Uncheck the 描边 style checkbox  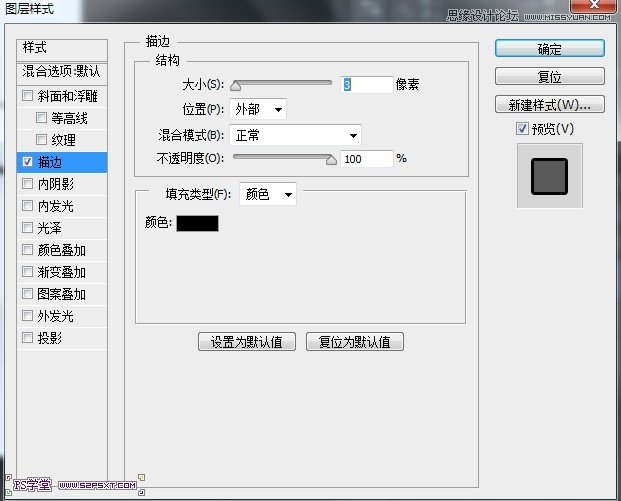(28, 162)
